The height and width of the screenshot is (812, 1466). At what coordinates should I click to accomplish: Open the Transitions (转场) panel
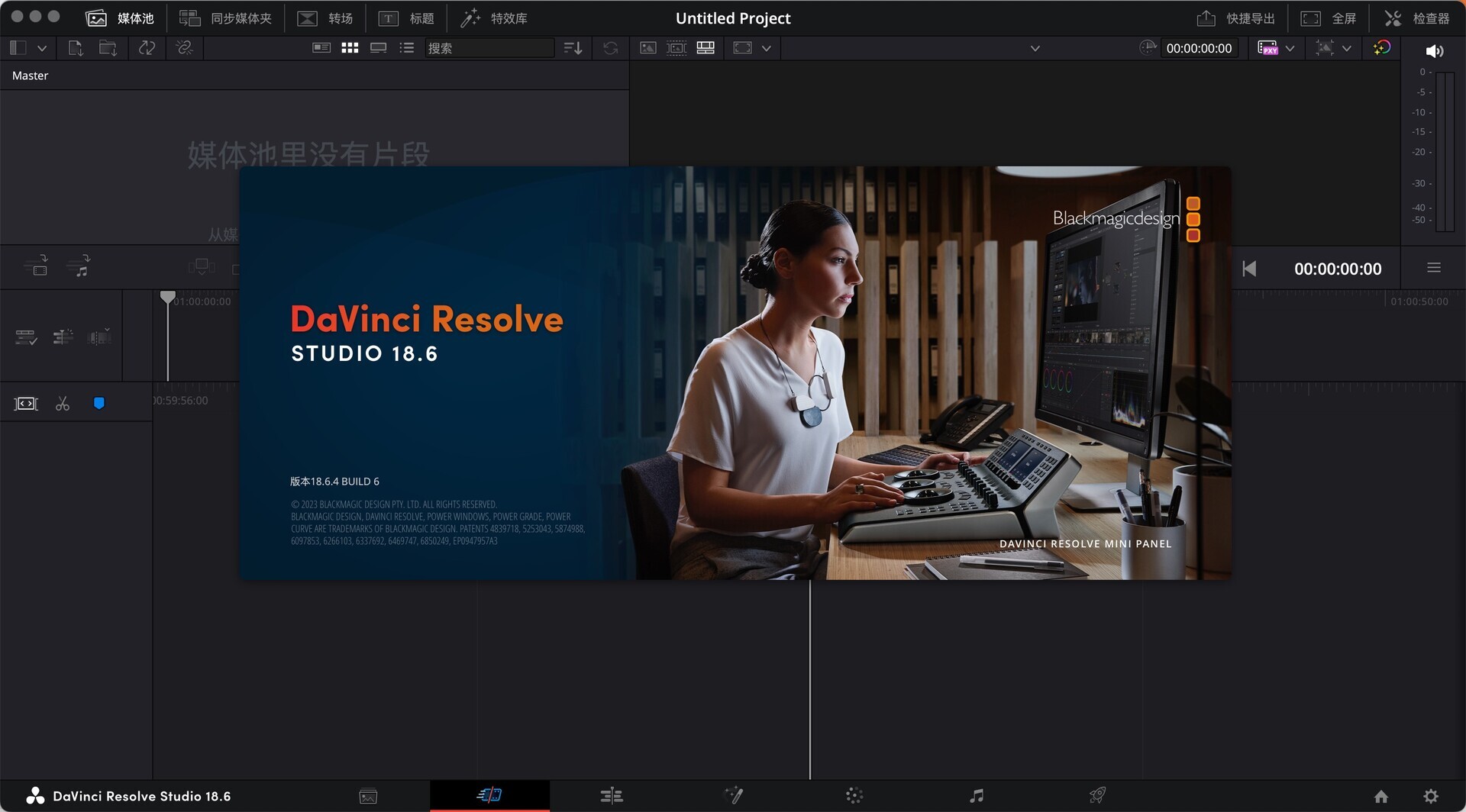coord(325,18)
